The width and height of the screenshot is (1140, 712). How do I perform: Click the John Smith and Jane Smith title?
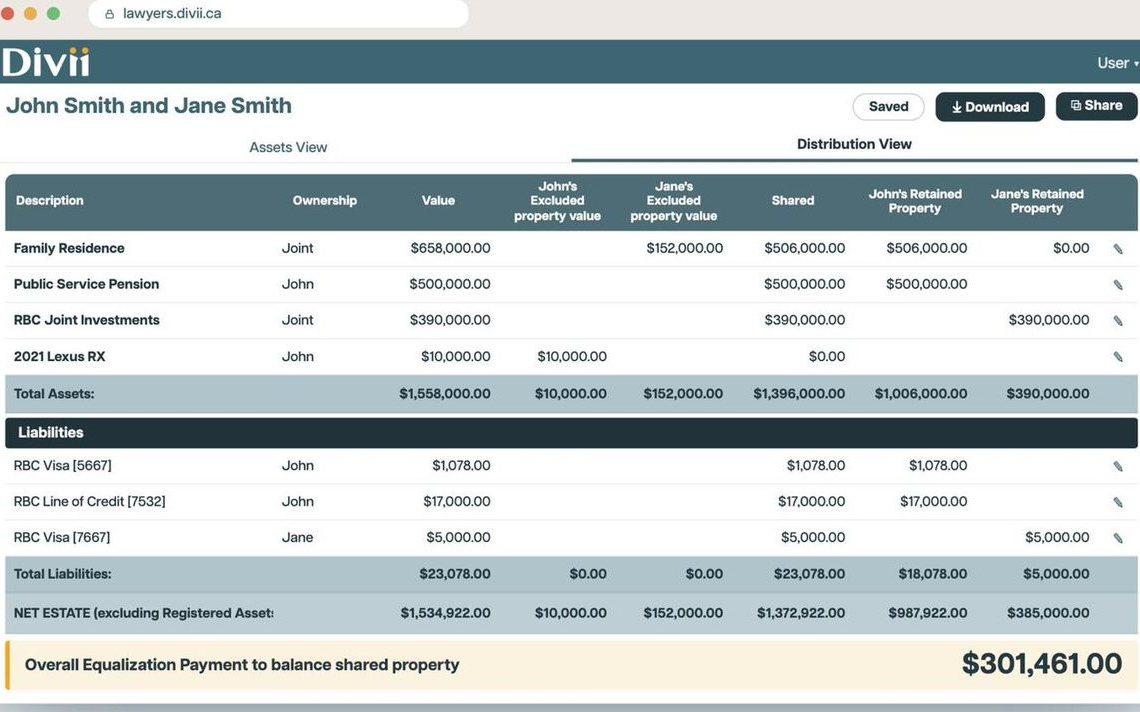tap(149, 105)
